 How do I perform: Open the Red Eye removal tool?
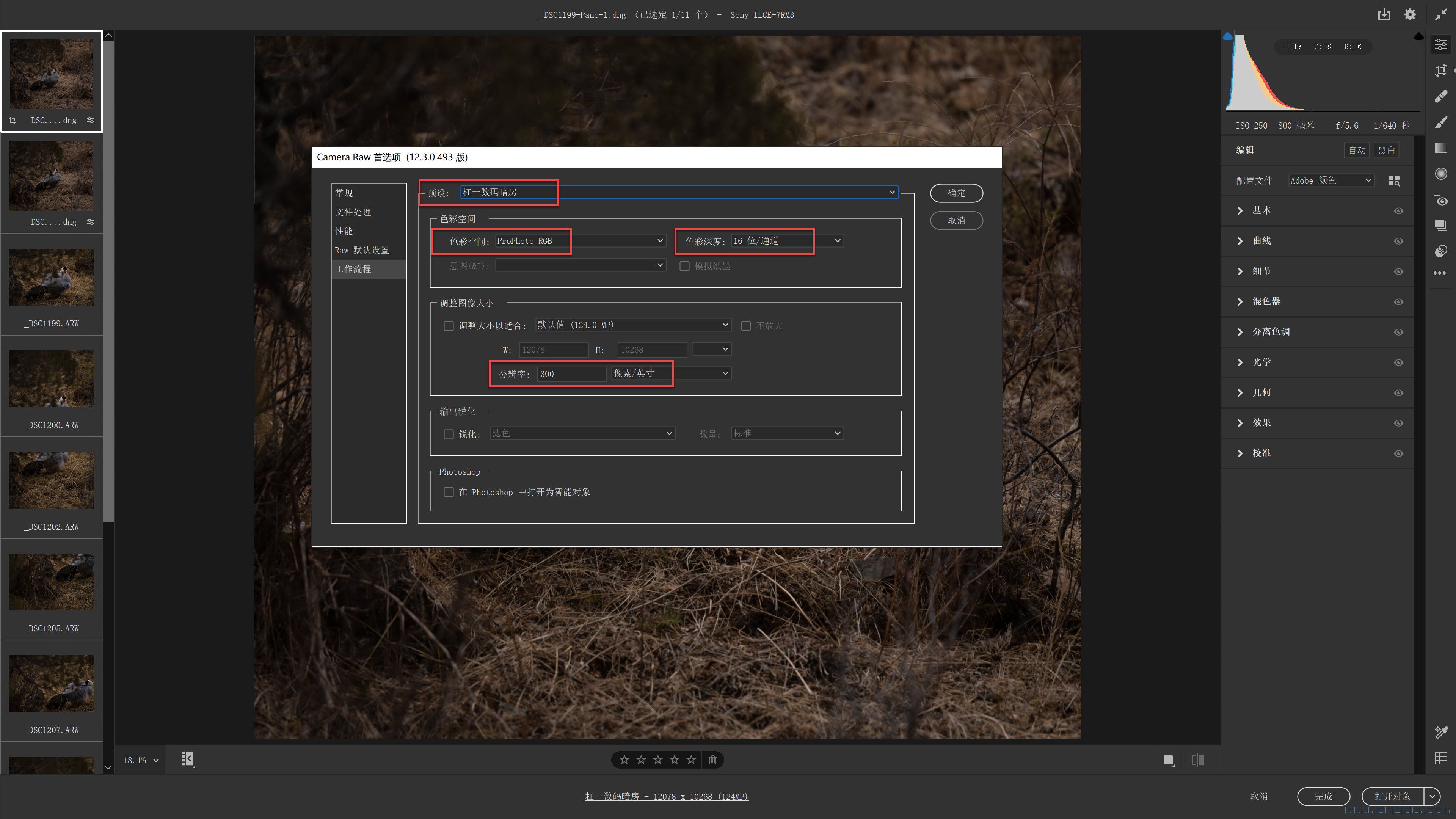[1441, 199]
